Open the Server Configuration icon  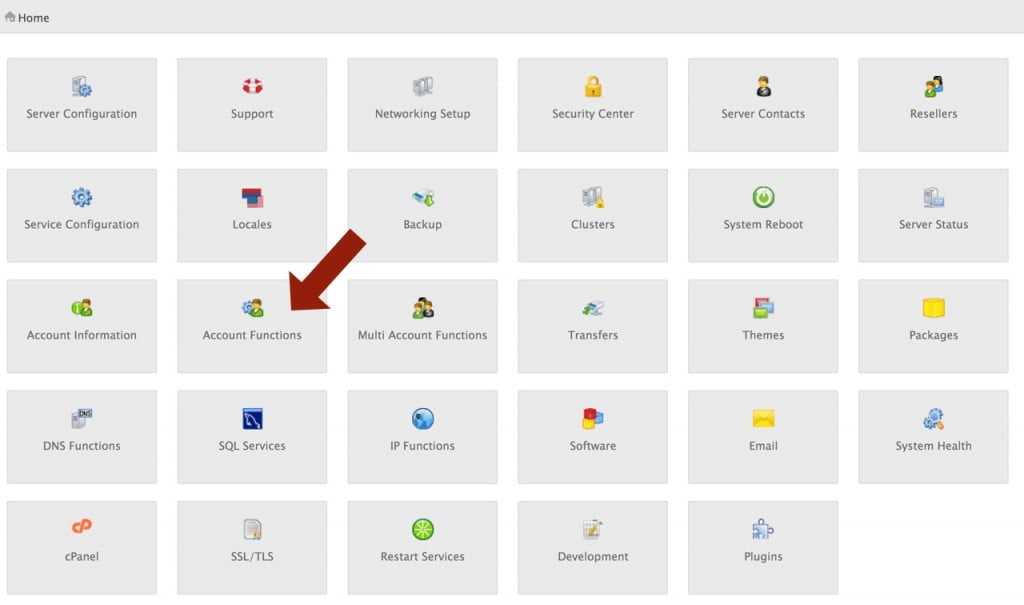coord(82,86)
